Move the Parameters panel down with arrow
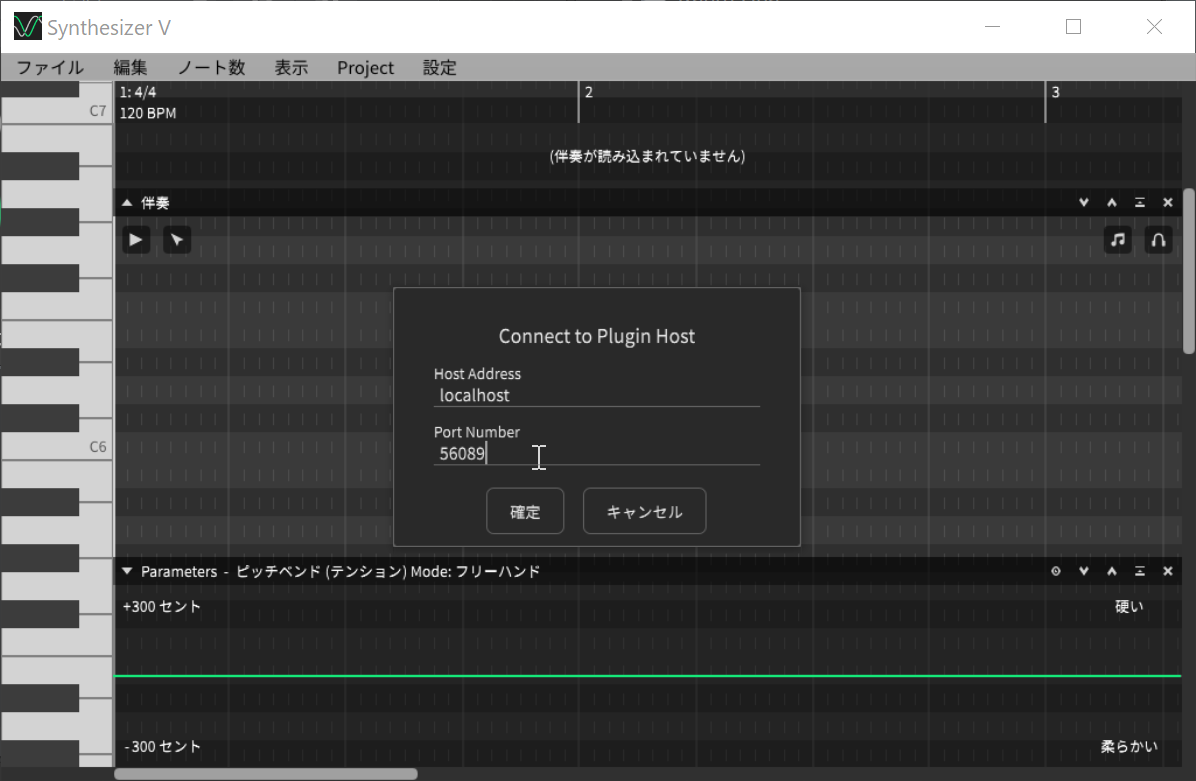 click(1084, 571)
